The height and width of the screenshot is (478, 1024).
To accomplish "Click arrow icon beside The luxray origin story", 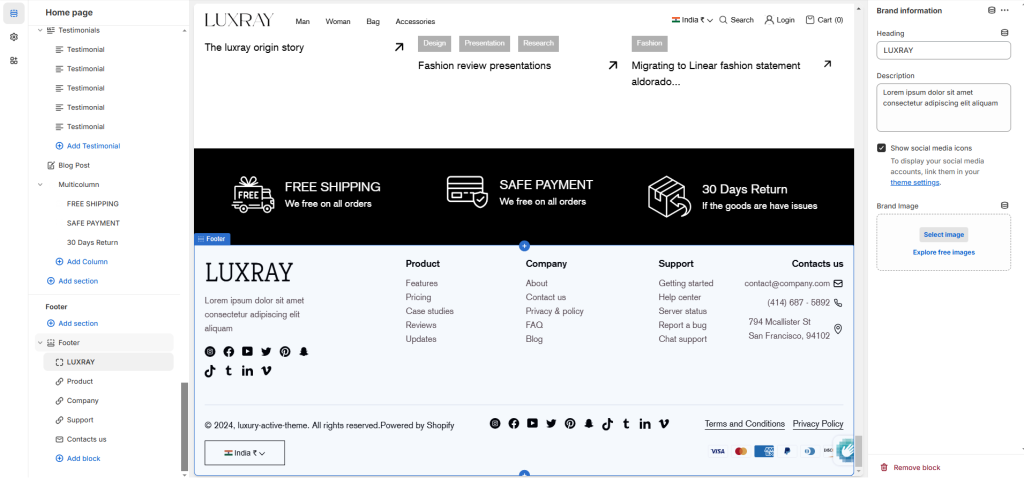I will tap(398, 47).
